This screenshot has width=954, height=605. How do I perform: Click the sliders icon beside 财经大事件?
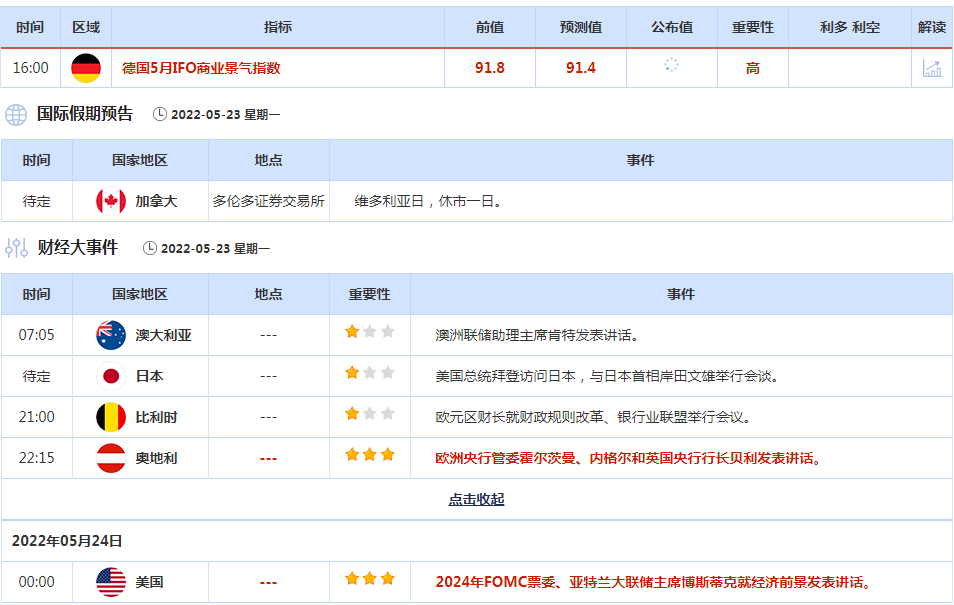click(16, 248)
